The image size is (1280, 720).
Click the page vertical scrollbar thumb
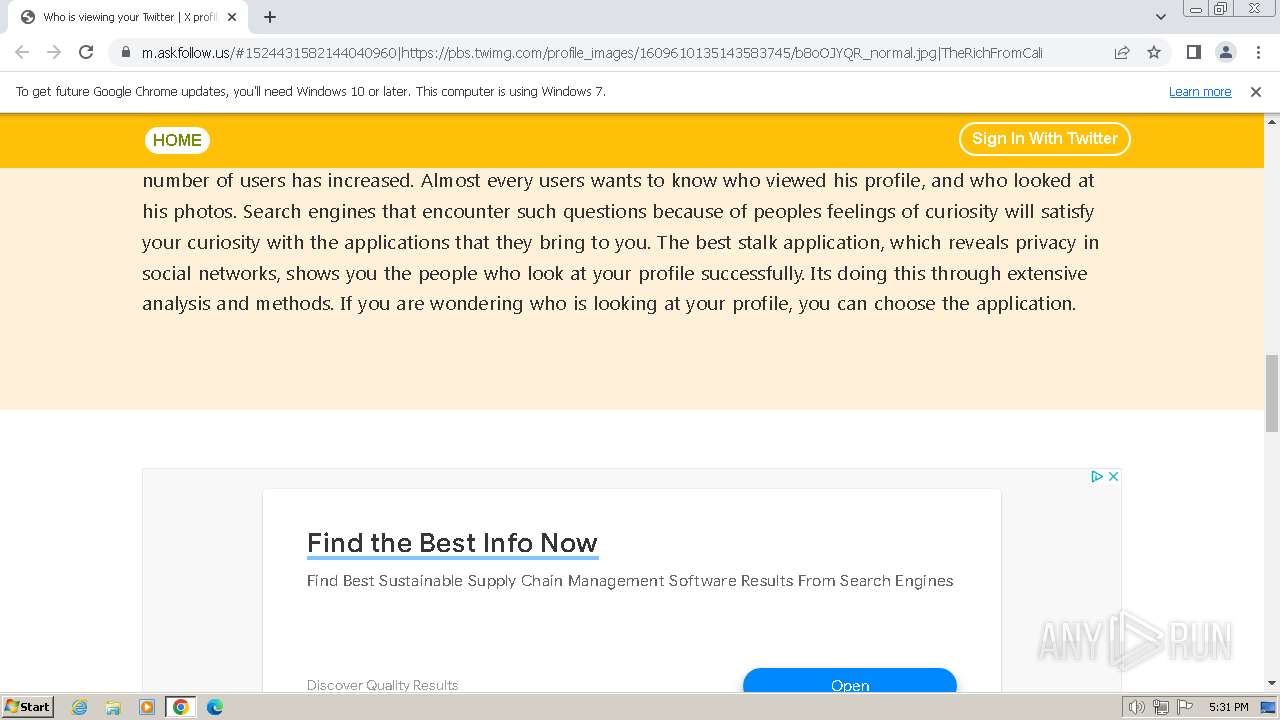coord(1272,393)
